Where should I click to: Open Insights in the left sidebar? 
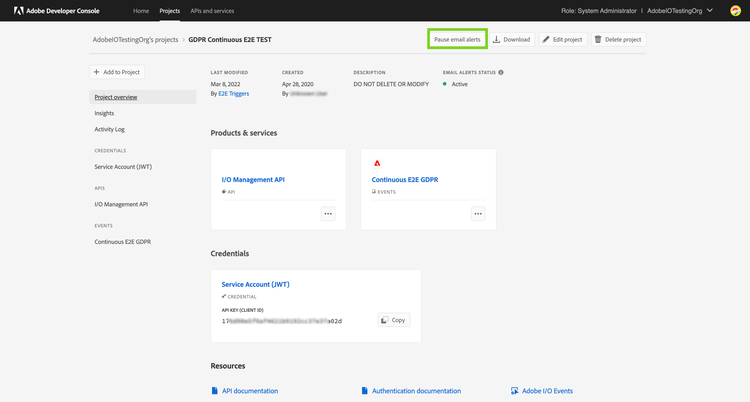pyautogui.click(x=104, y=113)
